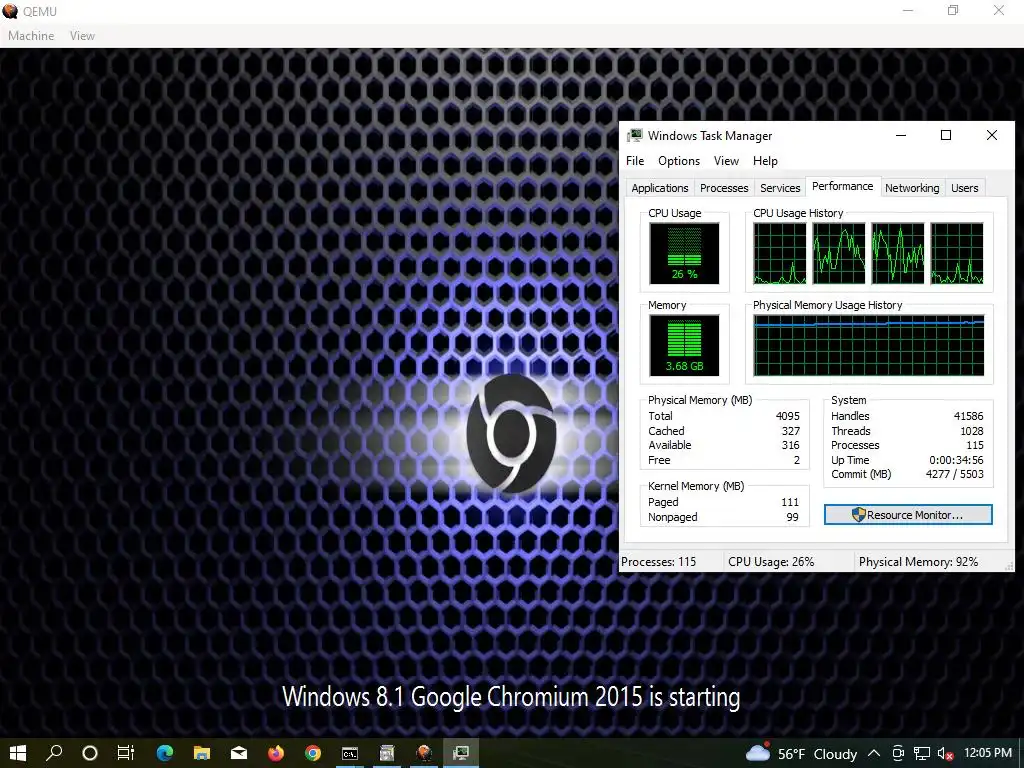The image size is (1024, 768).
Task: Switch to the Processes tab
Action: click(x=724, y=188)
